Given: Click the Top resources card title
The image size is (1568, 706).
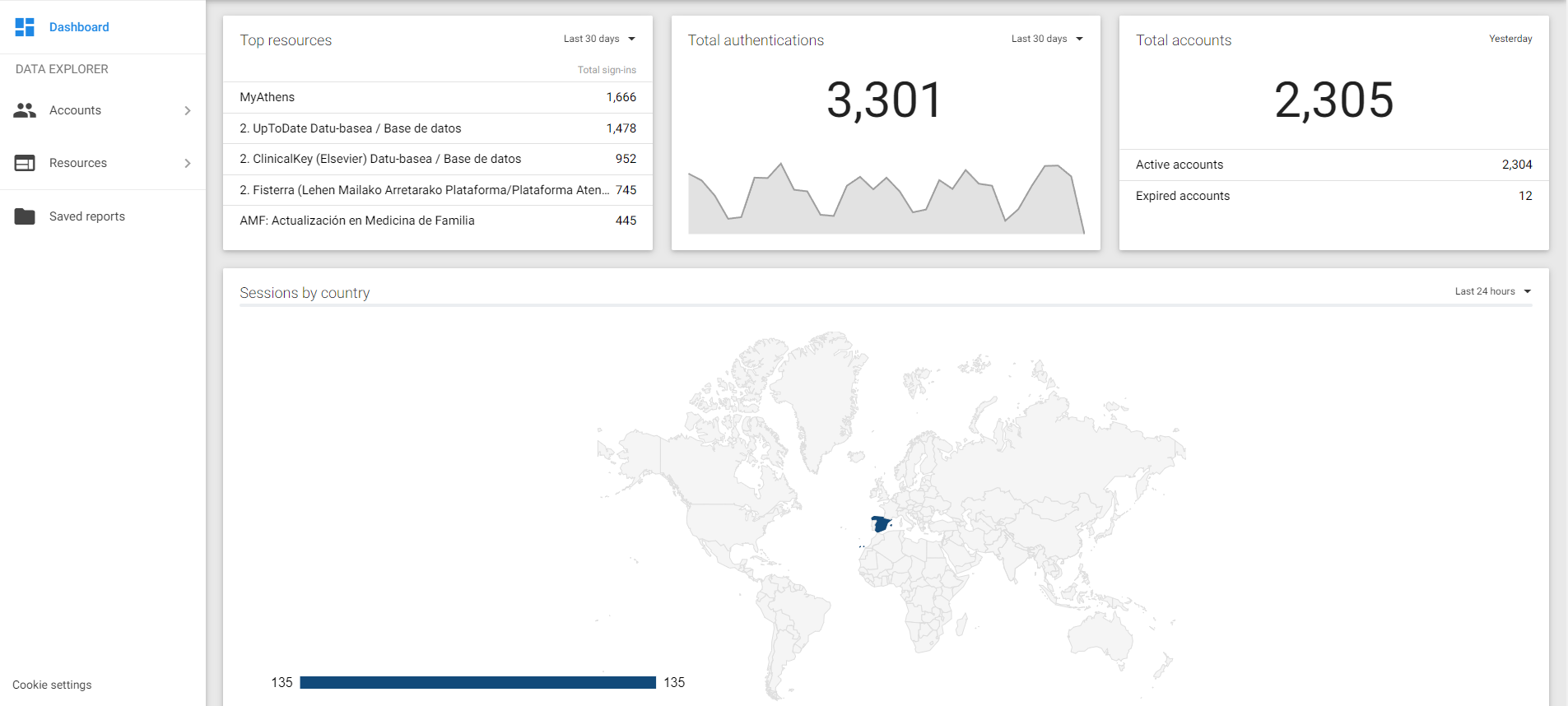Looking at the screenshot, I should click(x=286, y=40).
